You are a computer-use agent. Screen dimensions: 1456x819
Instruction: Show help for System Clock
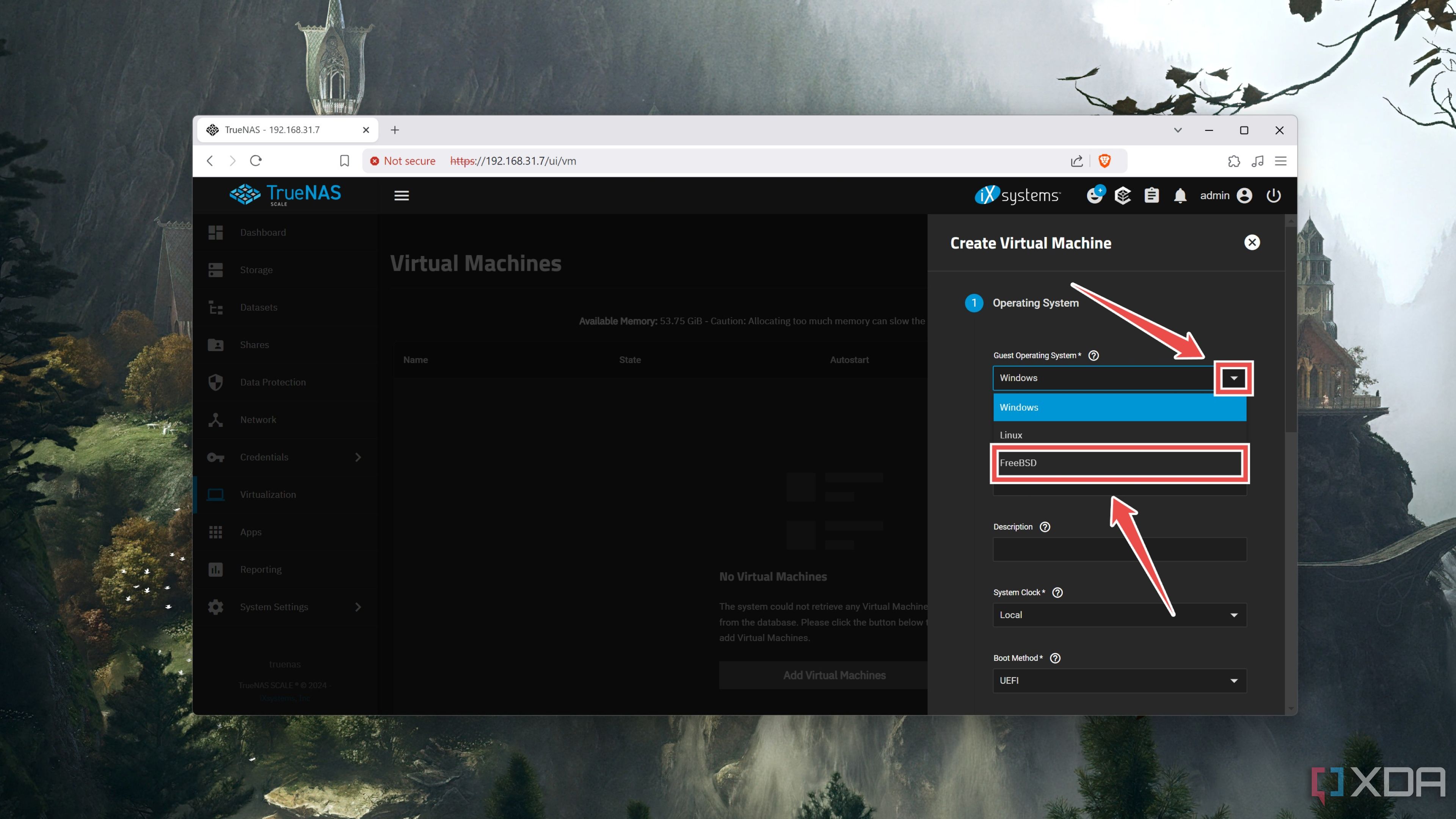pos(1057,592)
